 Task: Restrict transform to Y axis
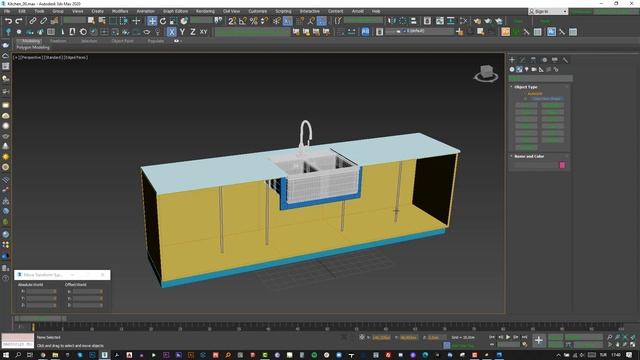[x=182, y=32]
